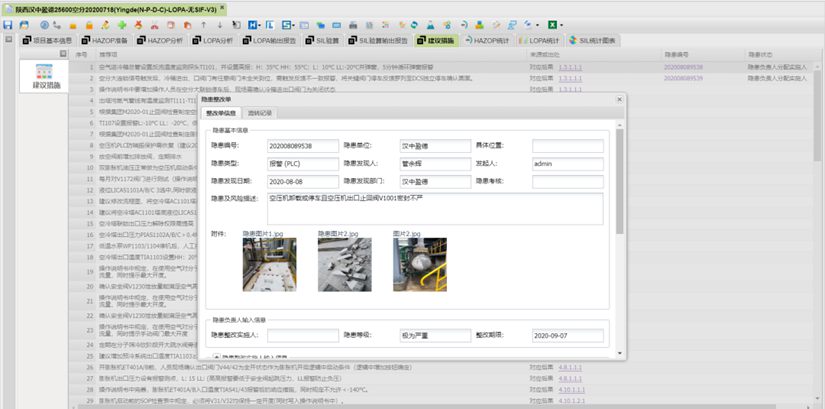Open the 整改期限 date field 2020-09-07
The height and width of the screenshot is (409, 825).
[567, 335]
